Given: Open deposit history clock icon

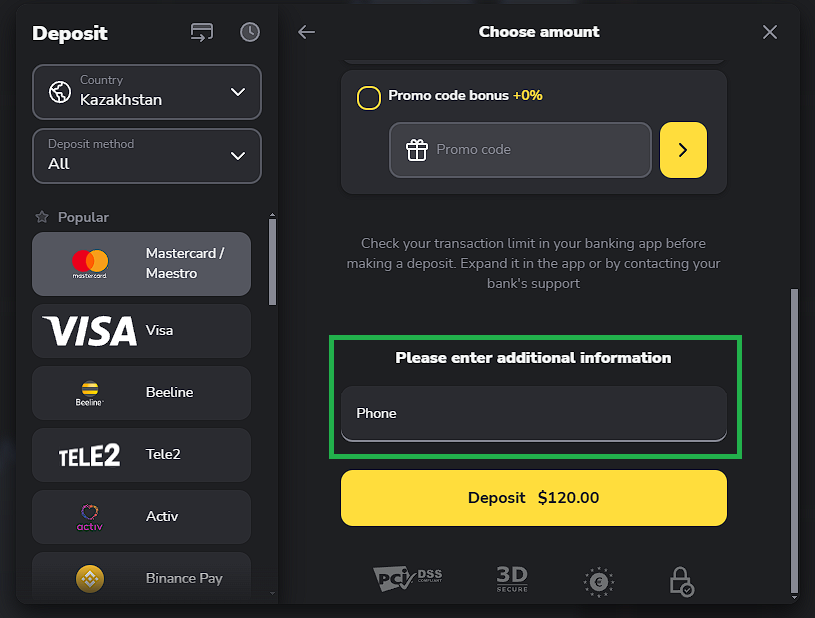Looking at the screenshot, I should coord(249,32).
